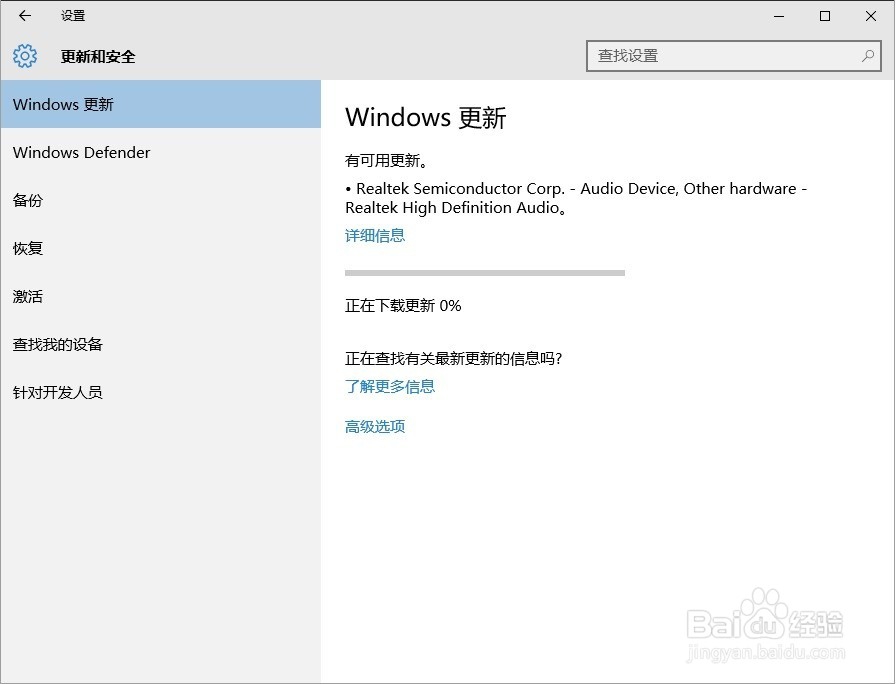Open 针对开发人员 section
Screen dimensions: 896x684
[x=161, y=392]
